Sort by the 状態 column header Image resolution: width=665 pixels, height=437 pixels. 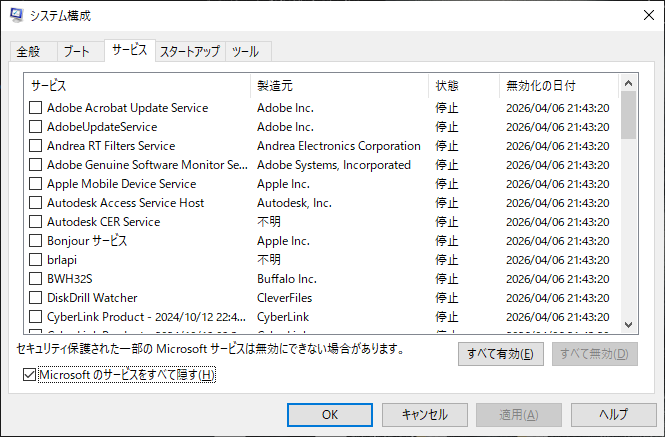click(464, 86)
